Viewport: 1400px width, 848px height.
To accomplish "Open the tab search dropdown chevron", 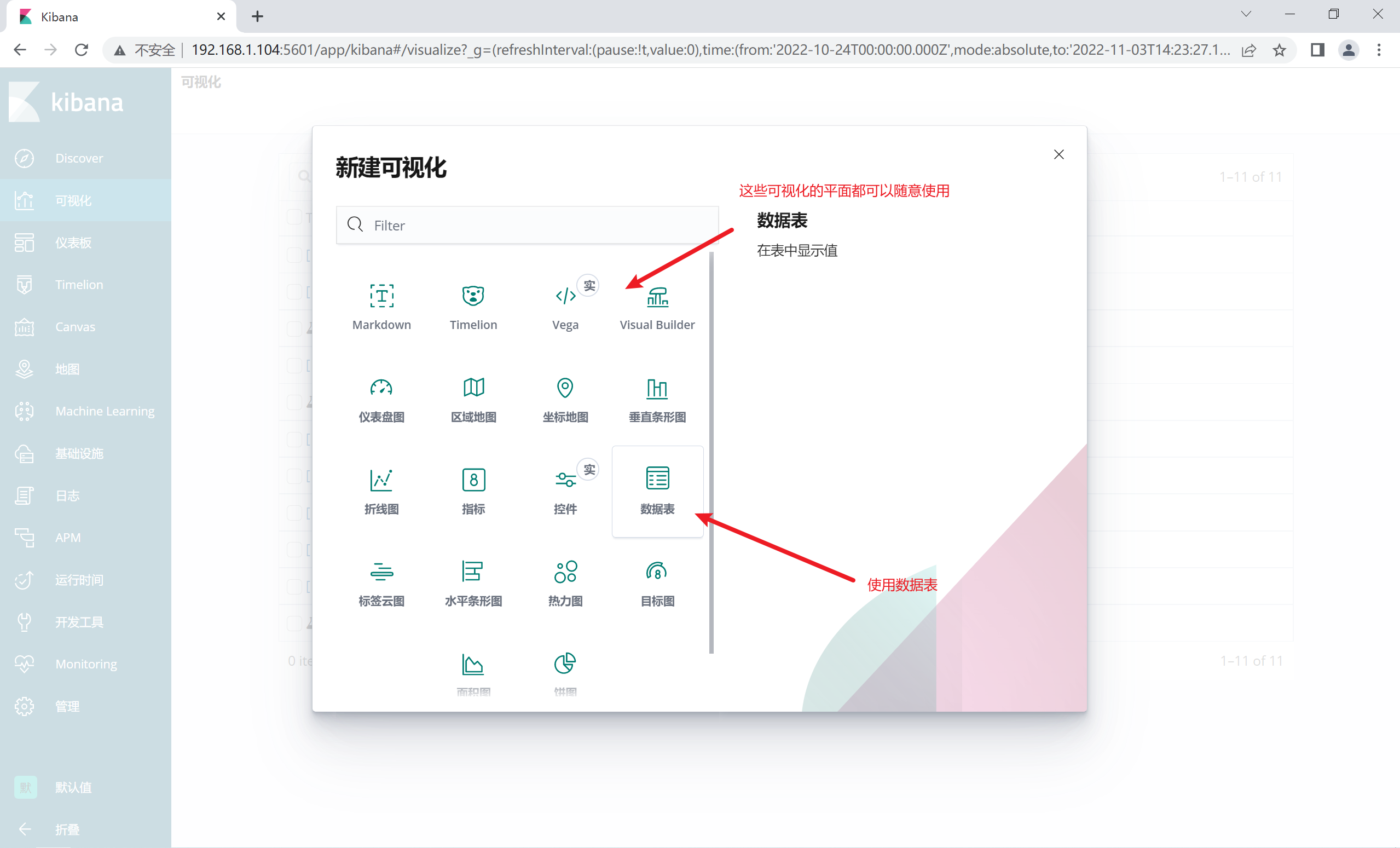I will [1246, 14].
